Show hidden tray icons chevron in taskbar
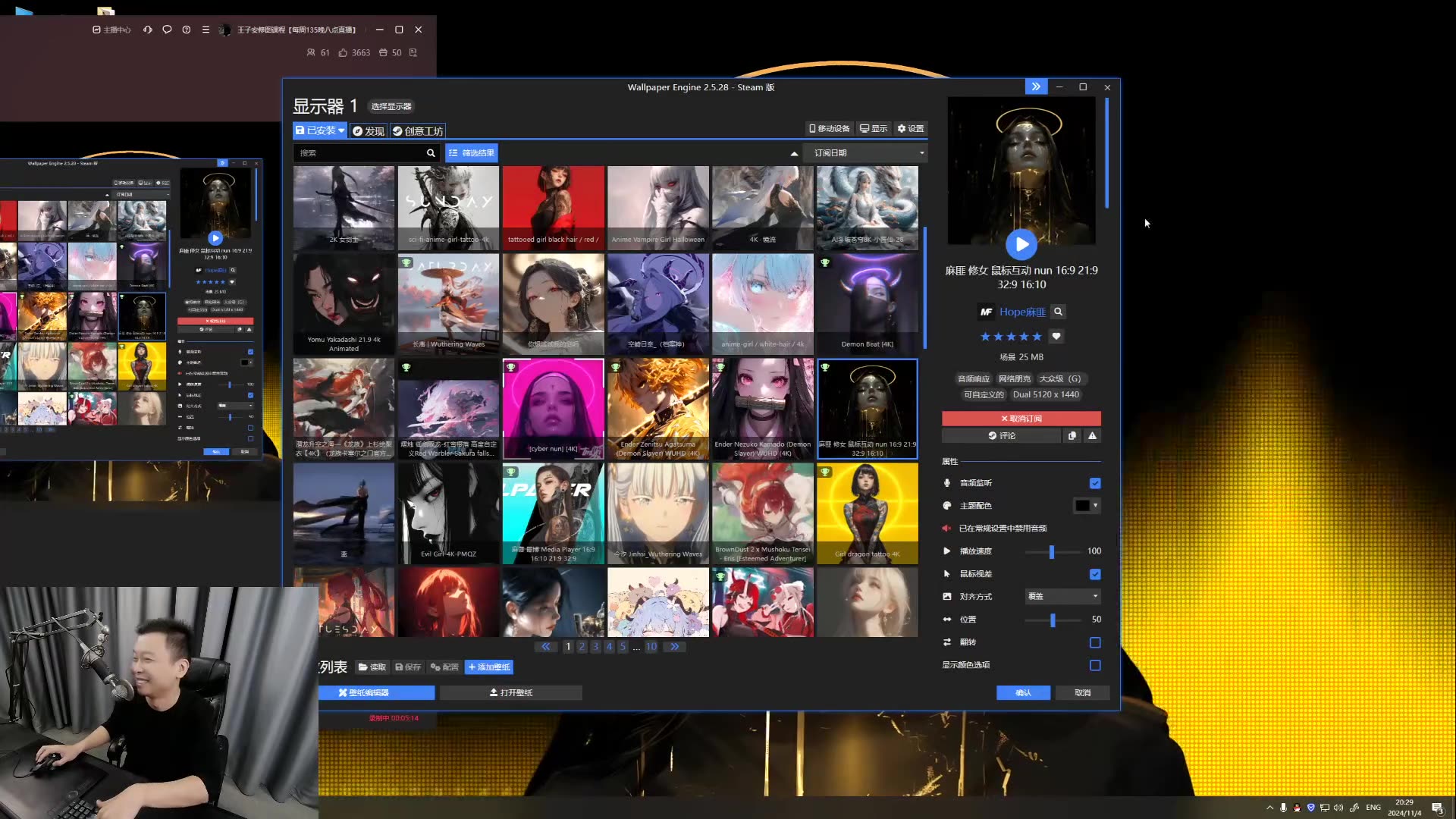This screenshot has width=1456, height=819. pyautogui.click(x=1270, y=808)
